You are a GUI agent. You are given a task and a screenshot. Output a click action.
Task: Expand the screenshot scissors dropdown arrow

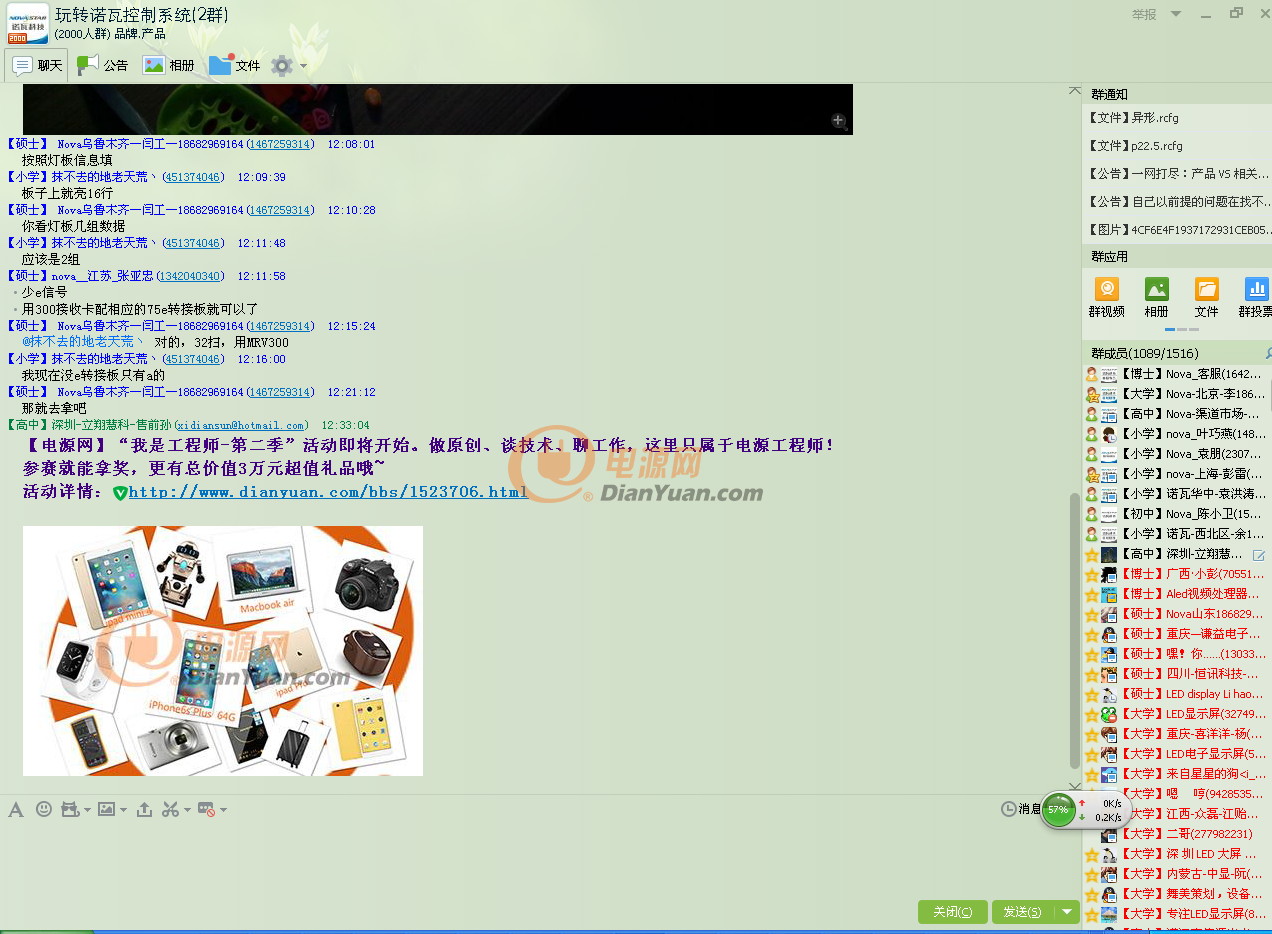(x=186, y=810)
